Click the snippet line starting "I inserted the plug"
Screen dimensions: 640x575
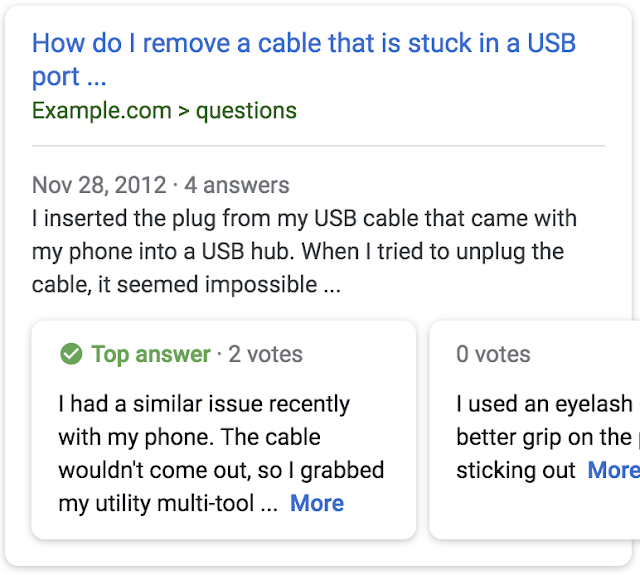(x=304, y=218)
